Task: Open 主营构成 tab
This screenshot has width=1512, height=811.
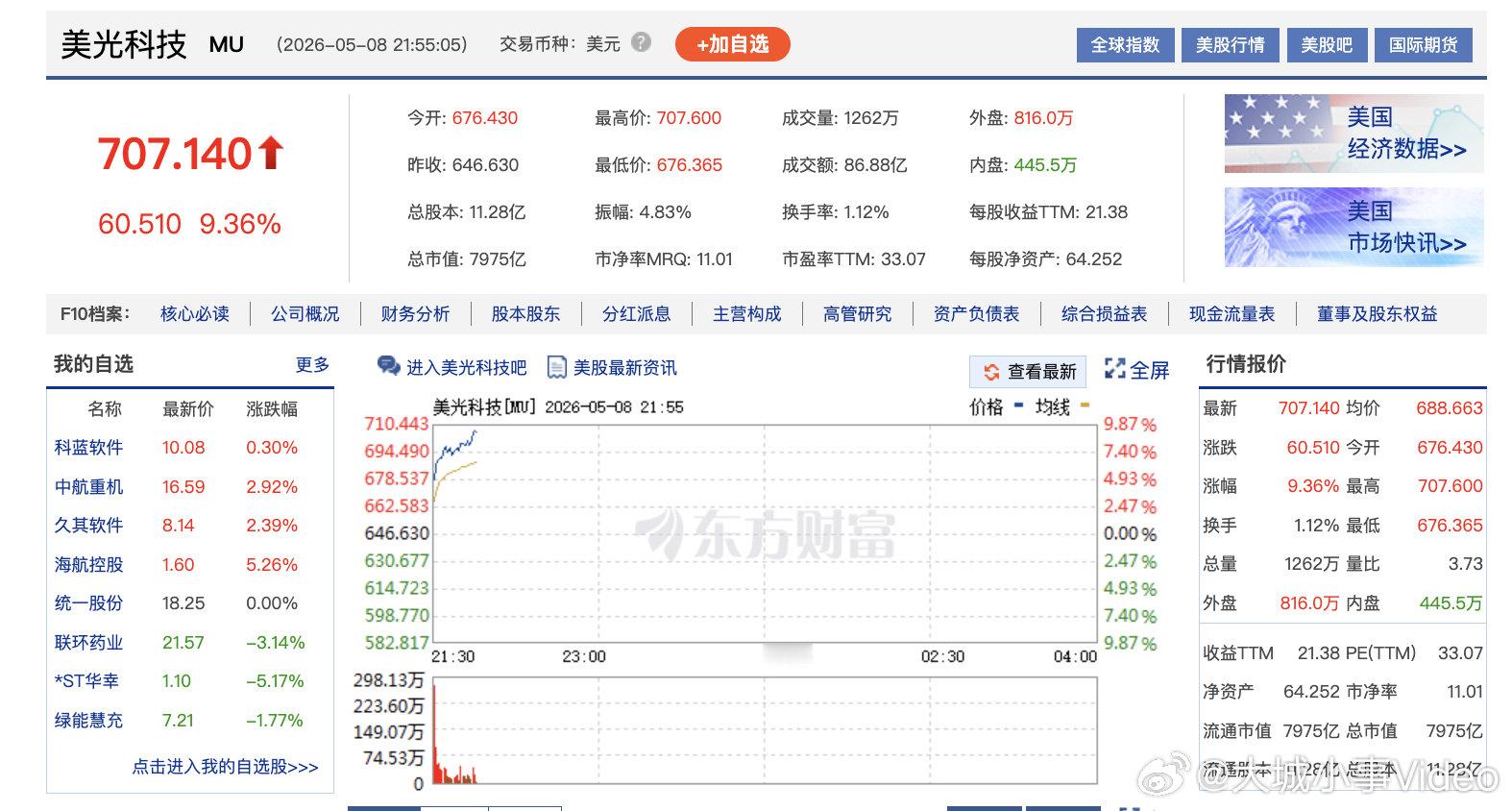Action: tap(747, 314)
